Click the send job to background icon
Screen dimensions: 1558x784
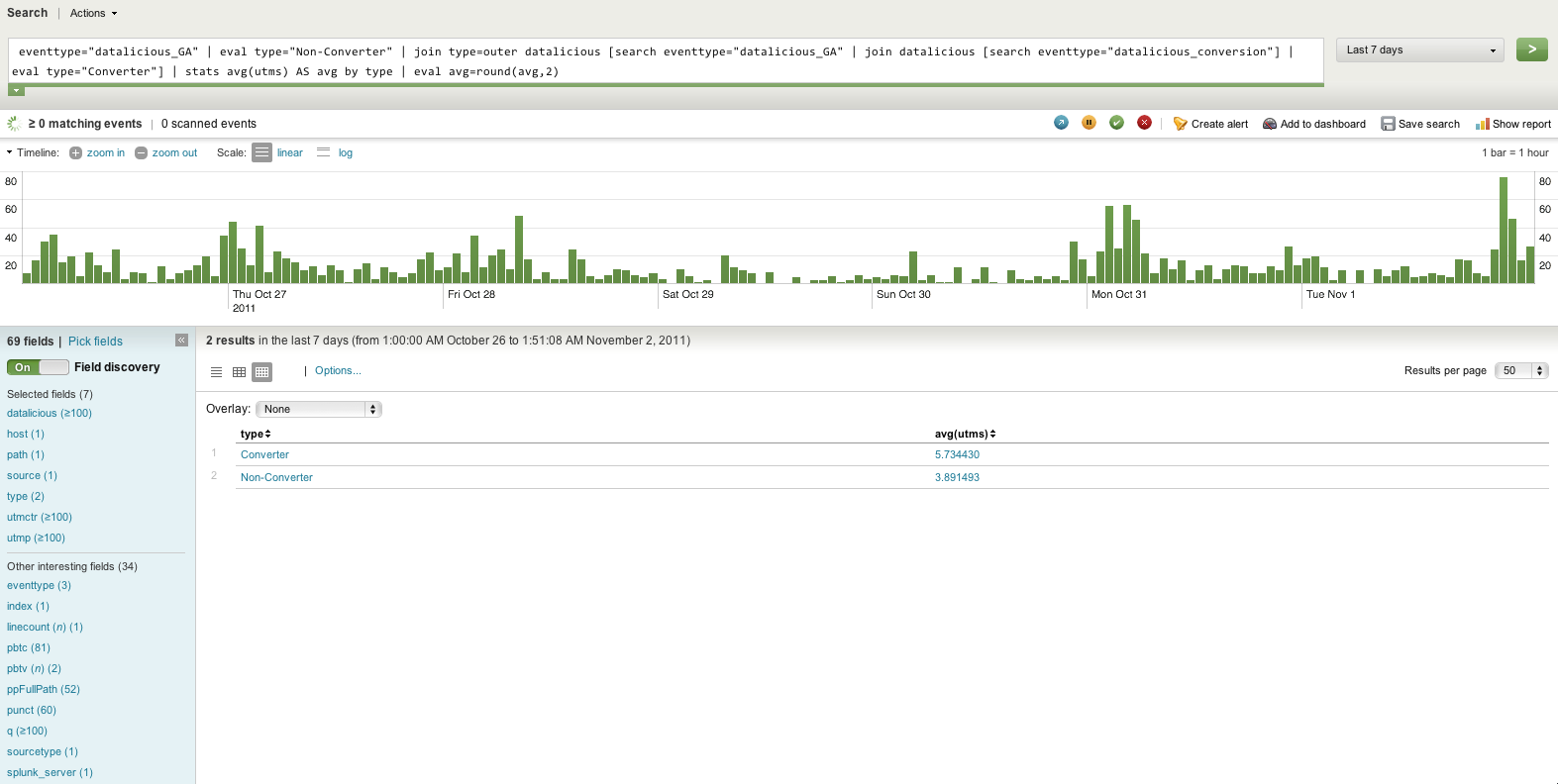(x=1061, y=123)
